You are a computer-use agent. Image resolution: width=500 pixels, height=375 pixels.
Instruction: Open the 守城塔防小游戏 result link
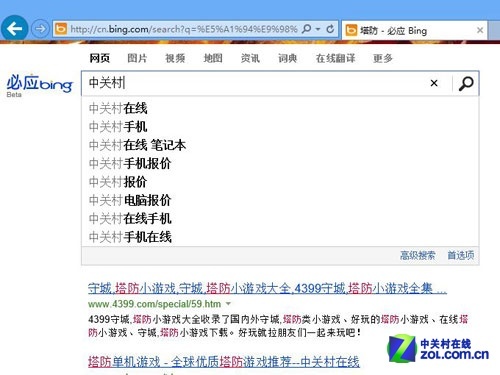pos(267,288)
